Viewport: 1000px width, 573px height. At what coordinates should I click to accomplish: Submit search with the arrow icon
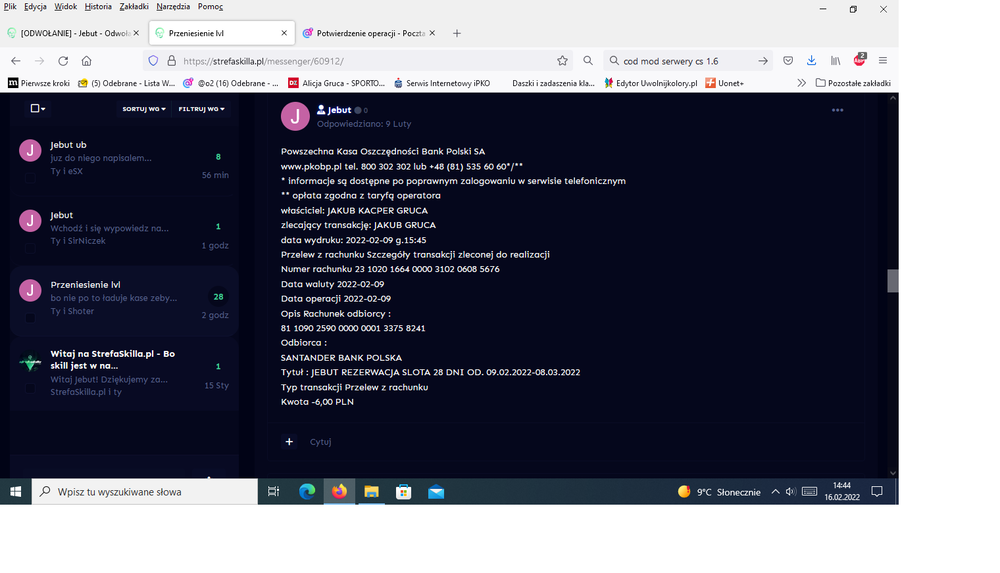(763, 61)
